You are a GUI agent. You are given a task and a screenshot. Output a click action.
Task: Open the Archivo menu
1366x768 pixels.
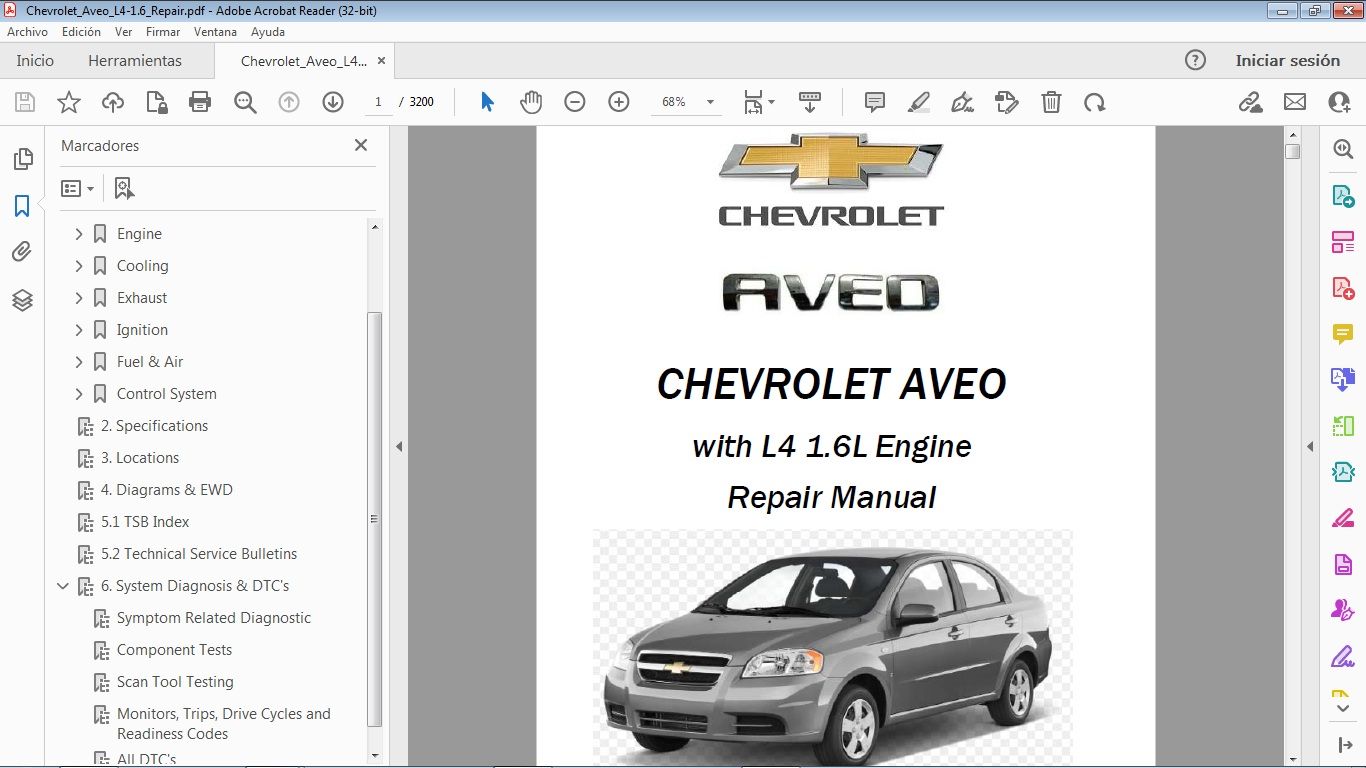click(27, 32)
